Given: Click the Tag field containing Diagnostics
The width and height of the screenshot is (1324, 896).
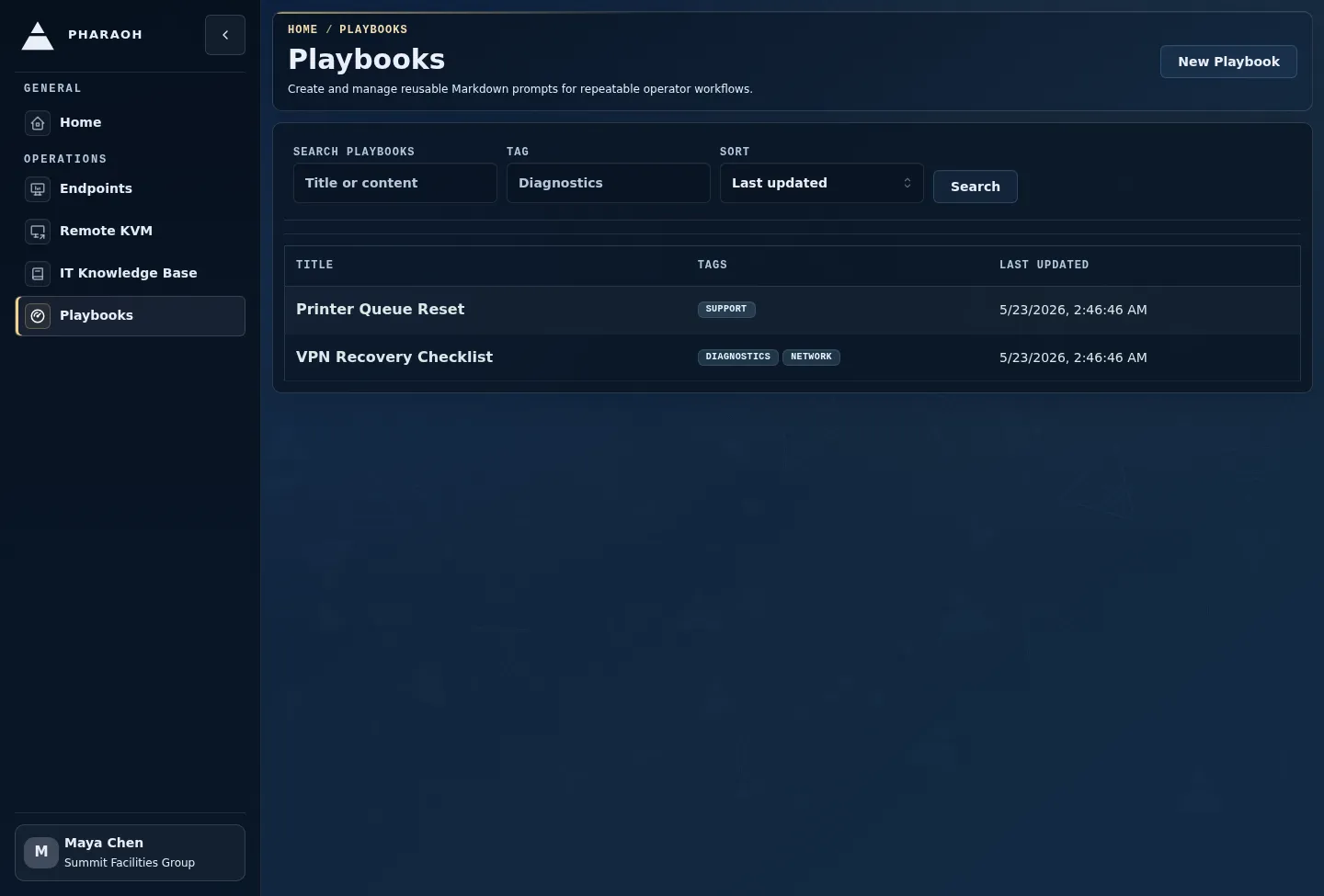Looking at the screenshot, I should point(608,183).
